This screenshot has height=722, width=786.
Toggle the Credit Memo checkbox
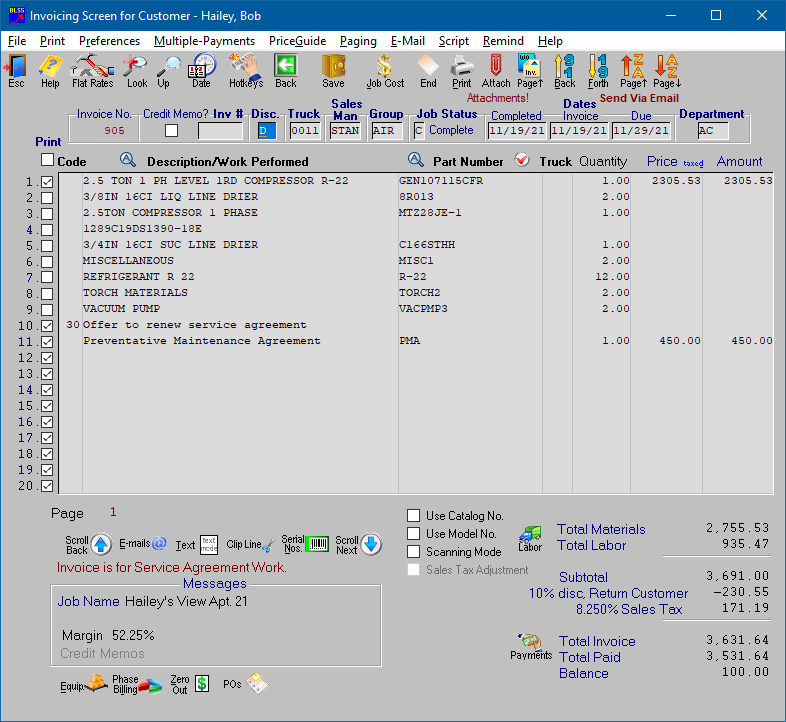(x=172, y=130)
